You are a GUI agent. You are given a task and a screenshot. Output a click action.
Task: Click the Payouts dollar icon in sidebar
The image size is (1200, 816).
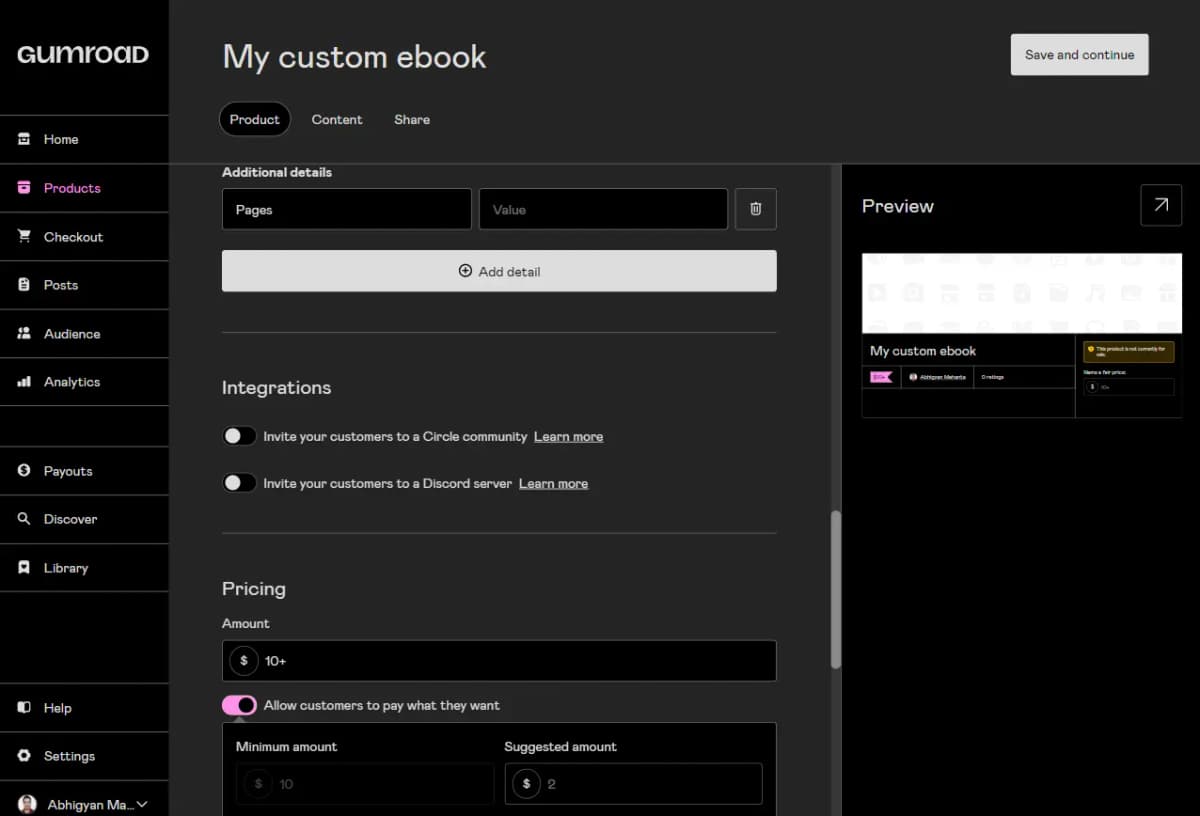[x=24, y=471]
